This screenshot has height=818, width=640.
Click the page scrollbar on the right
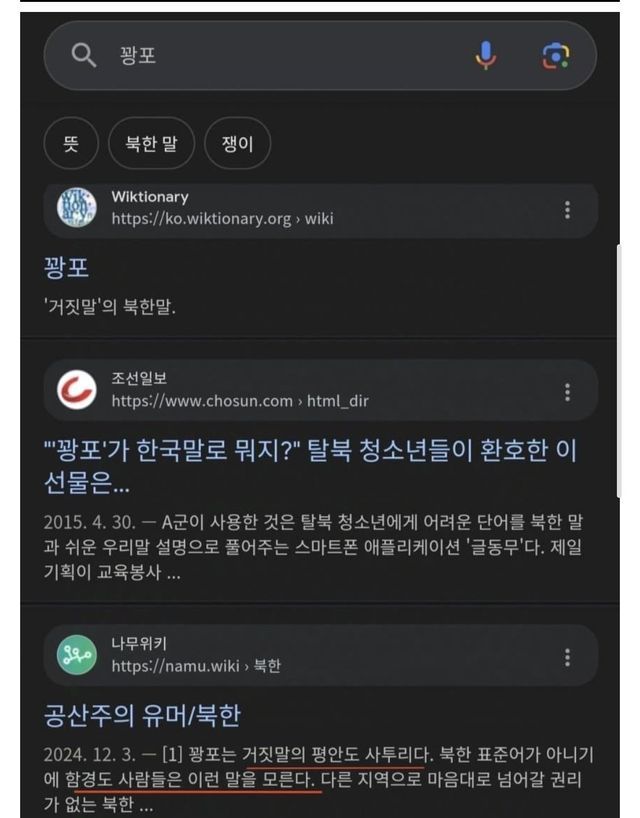pyautogui.click(x=619, y=370)
